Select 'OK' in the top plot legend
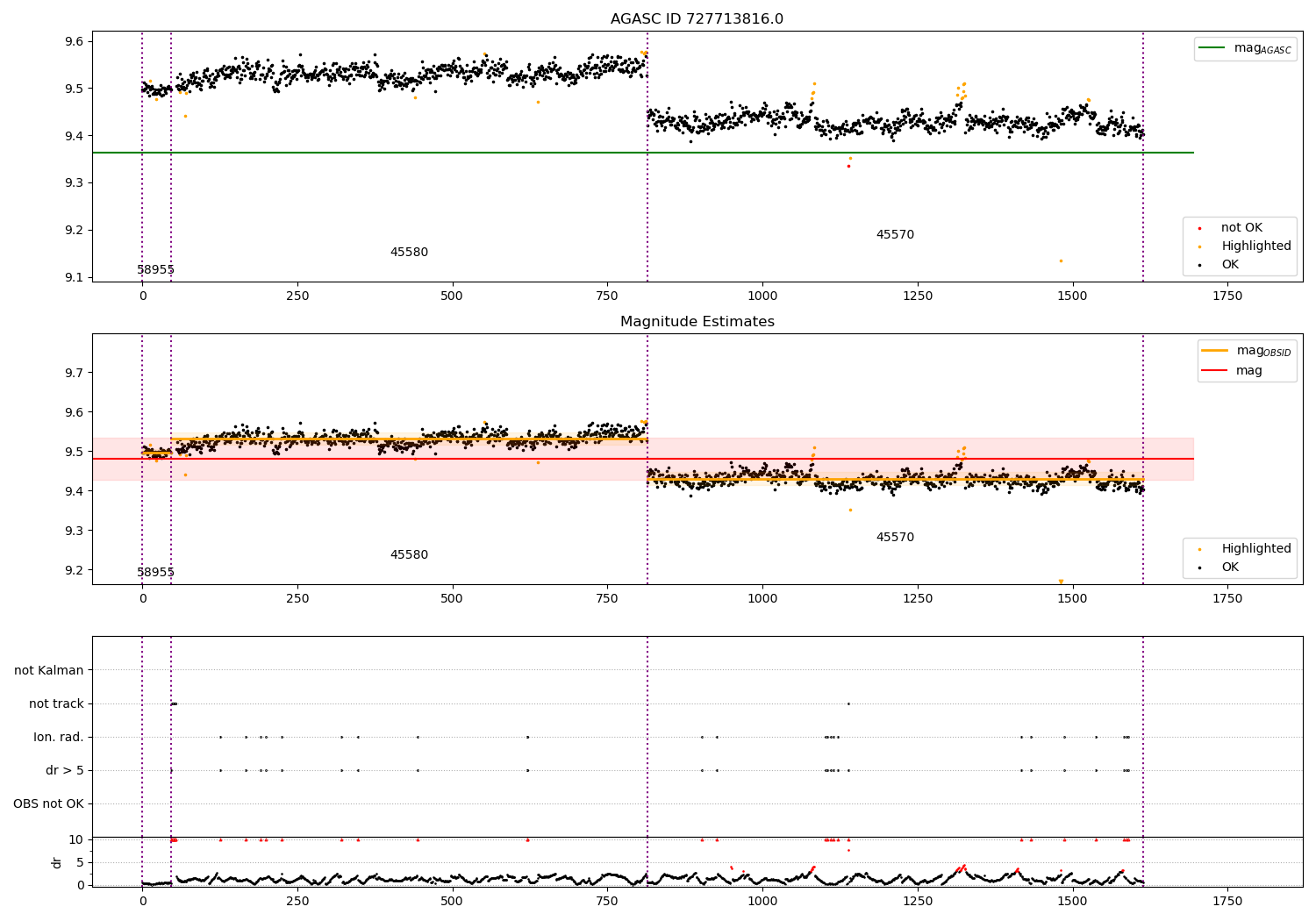The width and height of the screenshot is (1316, 921). (x=1230, y=265)
